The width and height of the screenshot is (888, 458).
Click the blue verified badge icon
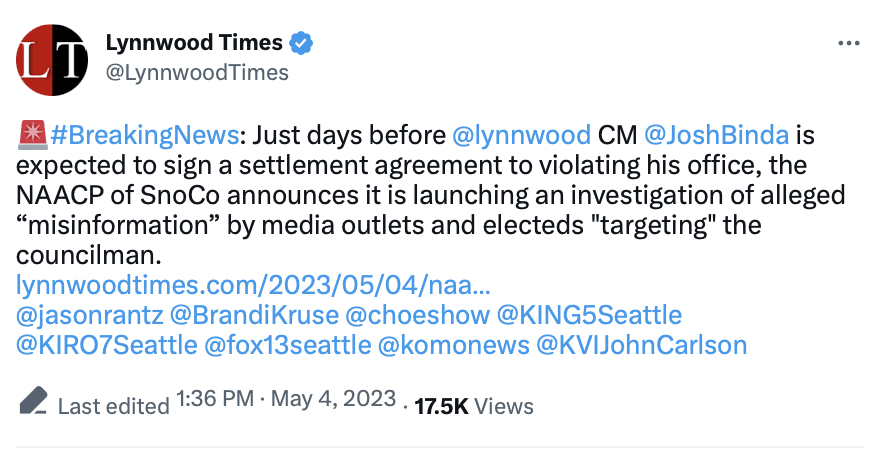pos(302,44)
